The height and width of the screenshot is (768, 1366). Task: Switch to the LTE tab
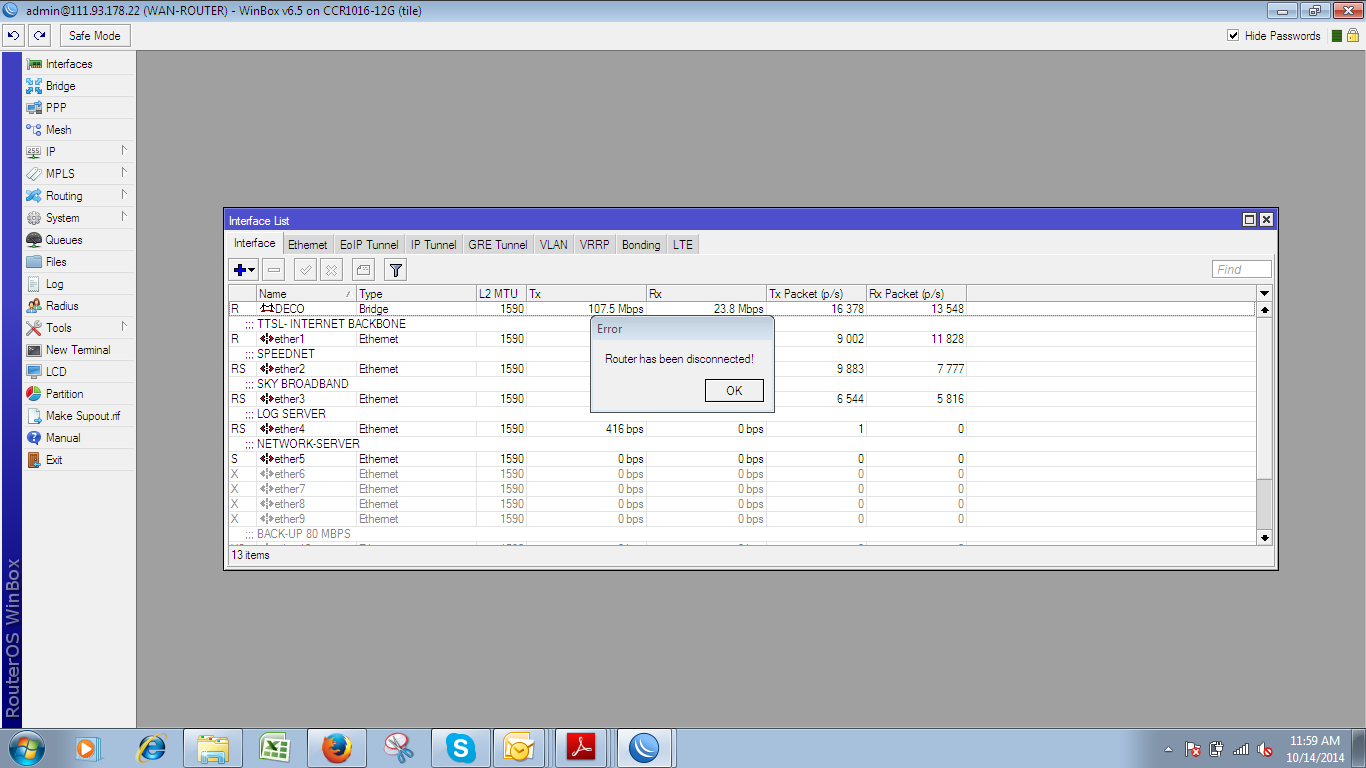683,244
